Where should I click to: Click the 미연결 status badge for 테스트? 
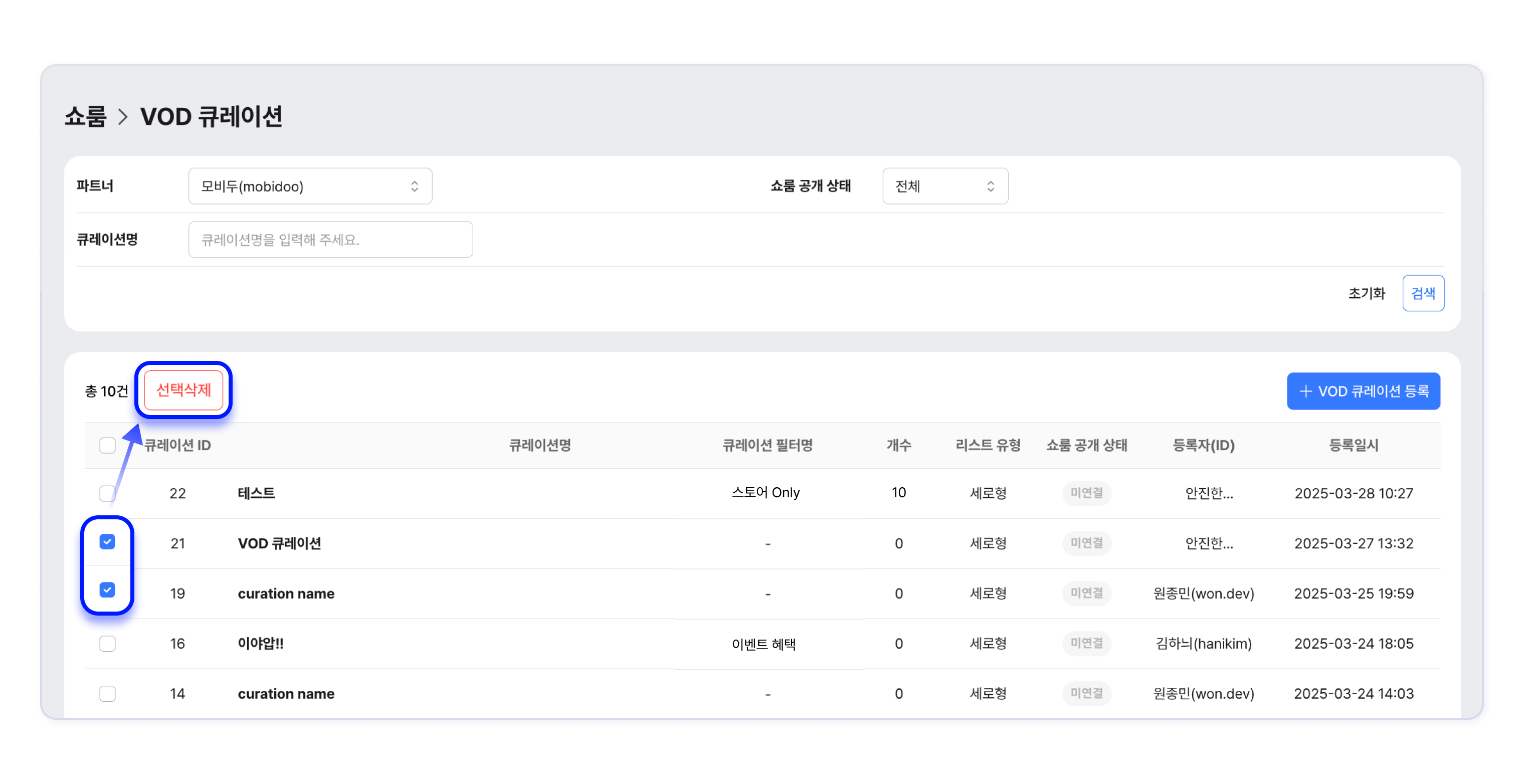tap(1086, 493)
